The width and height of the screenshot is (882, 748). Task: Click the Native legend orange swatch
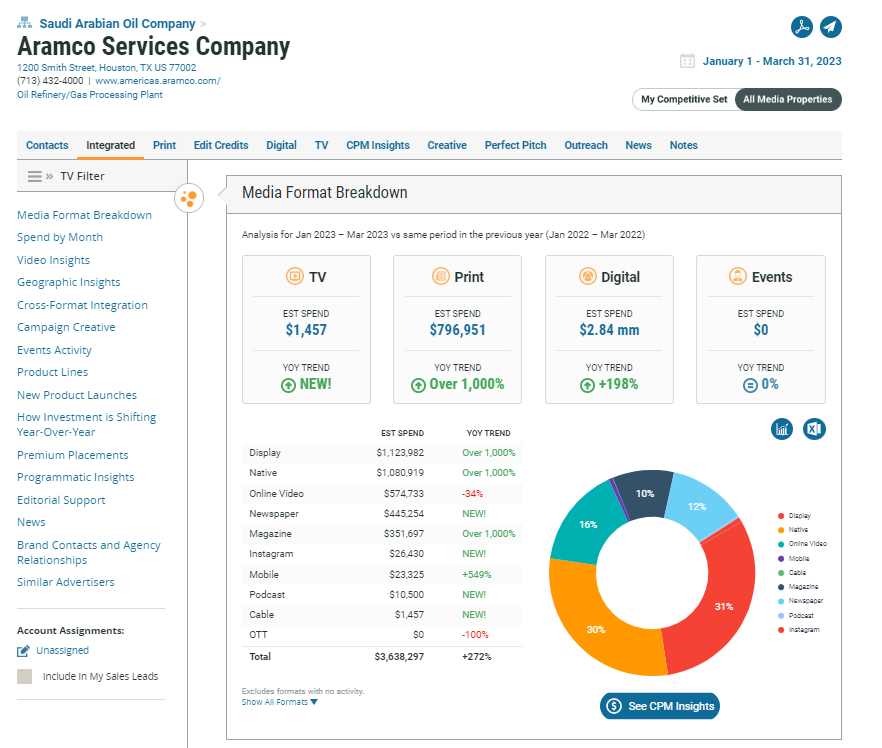[781, 530]
